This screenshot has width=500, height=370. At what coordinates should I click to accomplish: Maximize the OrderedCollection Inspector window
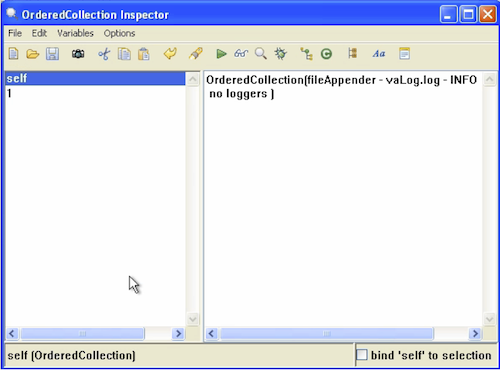468,14
